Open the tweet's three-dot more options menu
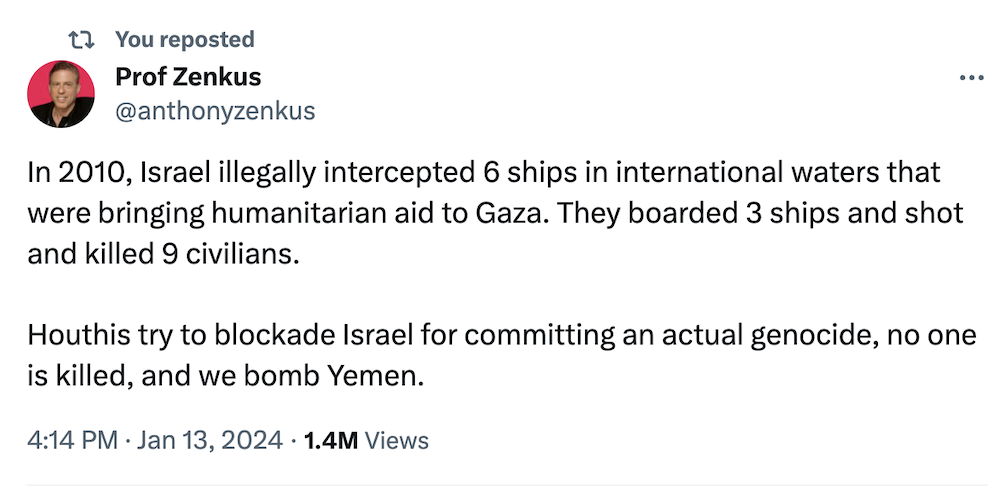 971,78
